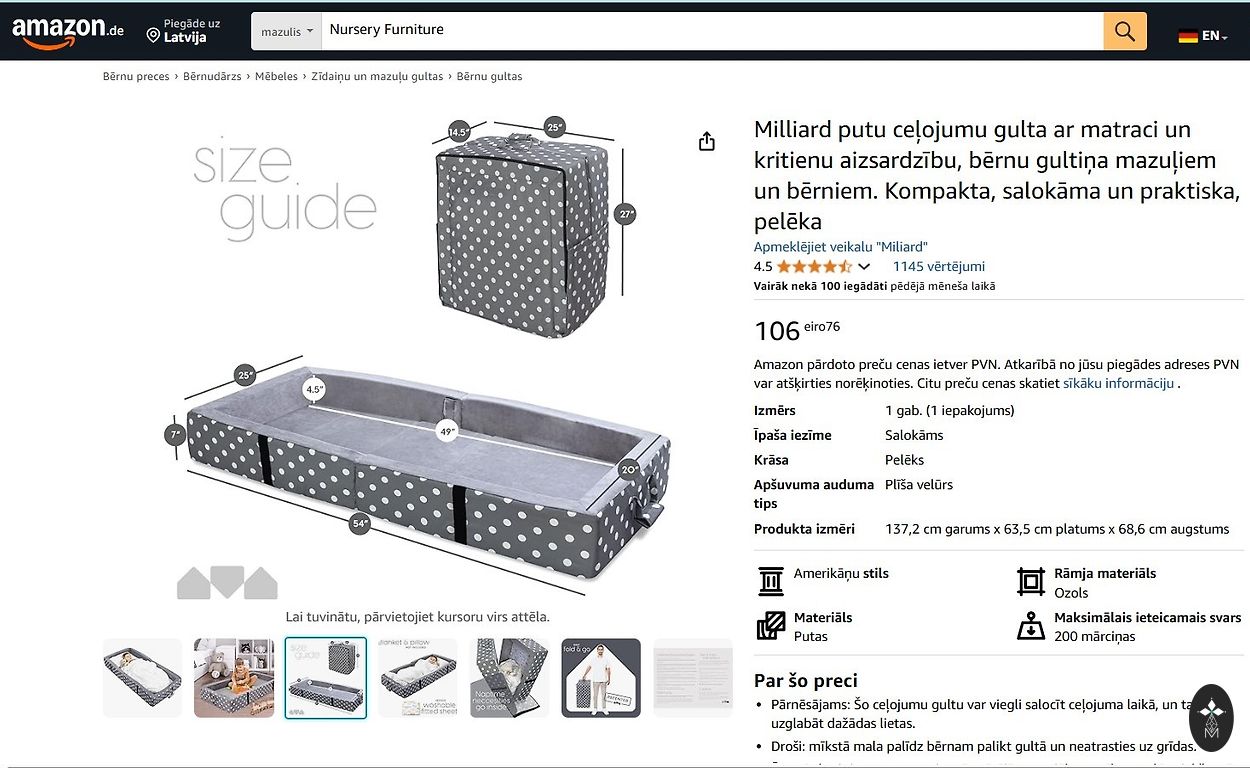Open the 'mazulis' search category dropdown

click(286, 31)
